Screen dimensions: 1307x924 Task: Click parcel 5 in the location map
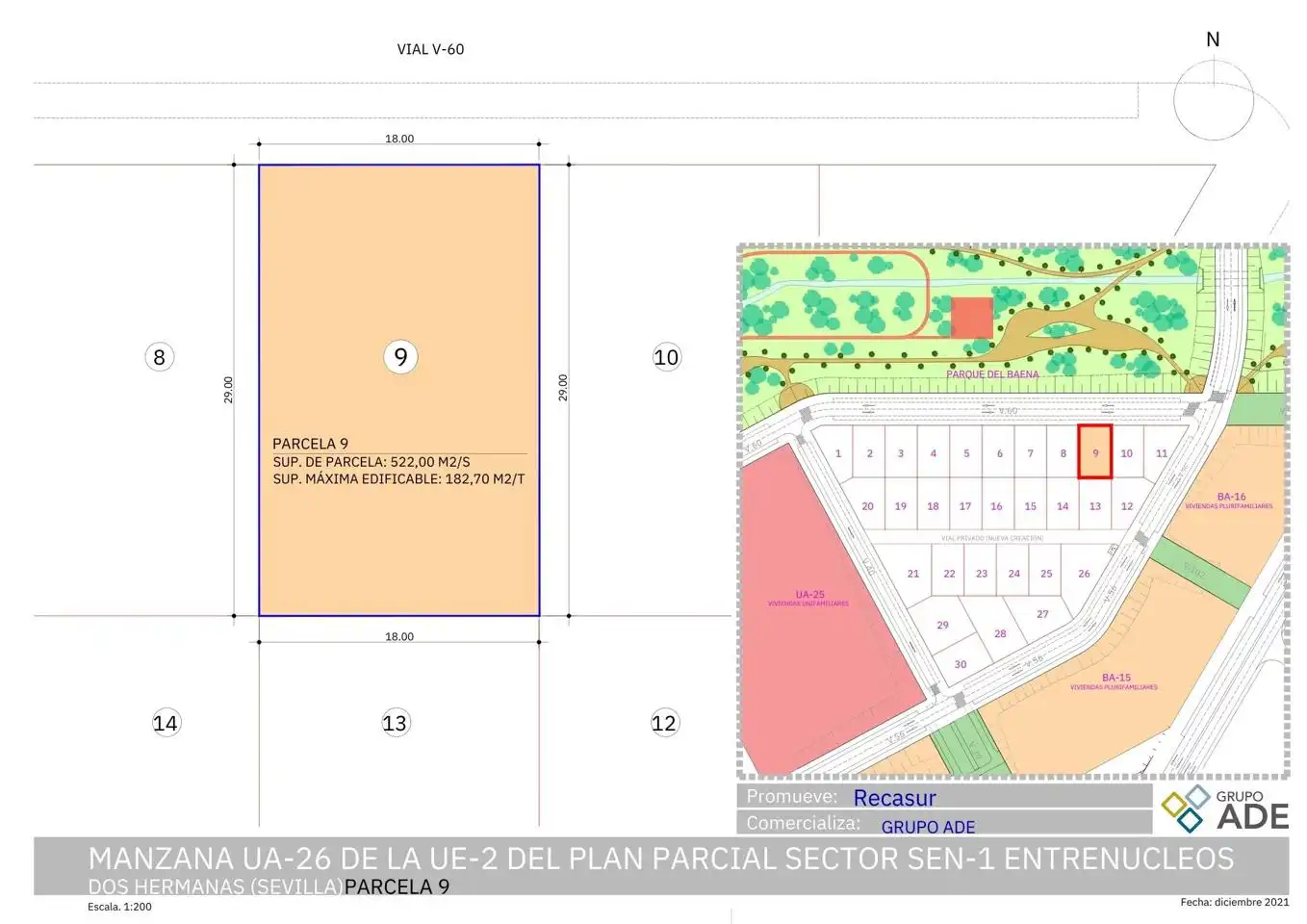click(966, 453)
